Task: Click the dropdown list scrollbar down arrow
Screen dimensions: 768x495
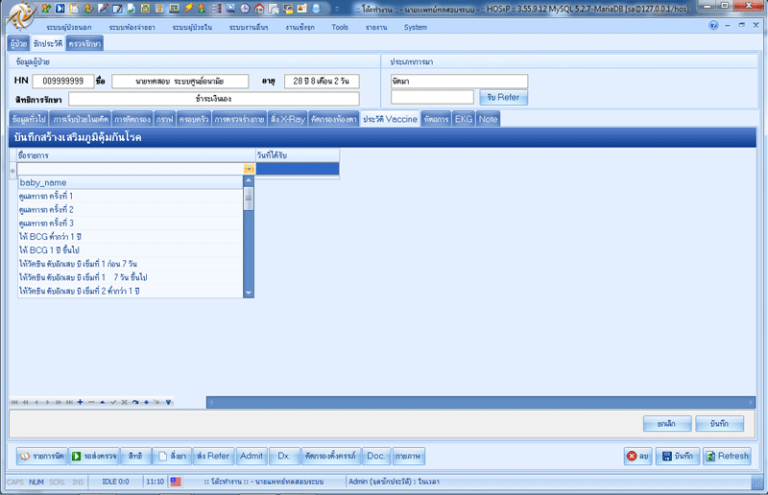Action: [x=249, y=293]
